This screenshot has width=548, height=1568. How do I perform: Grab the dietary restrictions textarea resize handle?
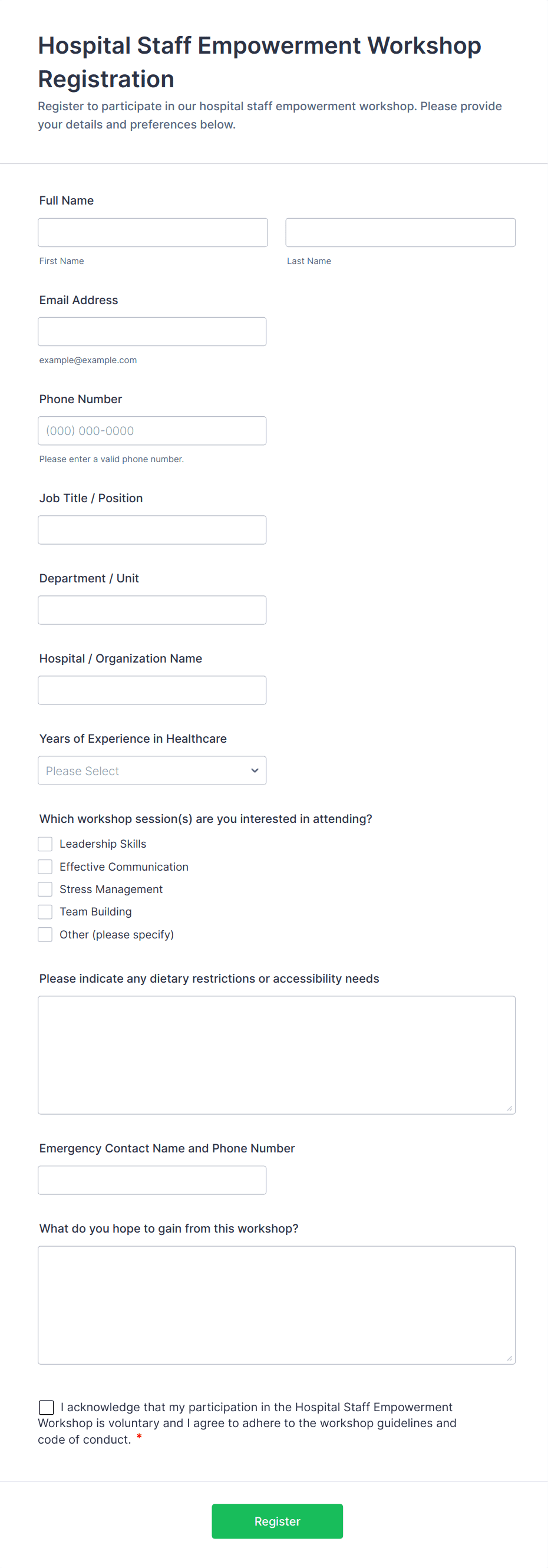509,1108
